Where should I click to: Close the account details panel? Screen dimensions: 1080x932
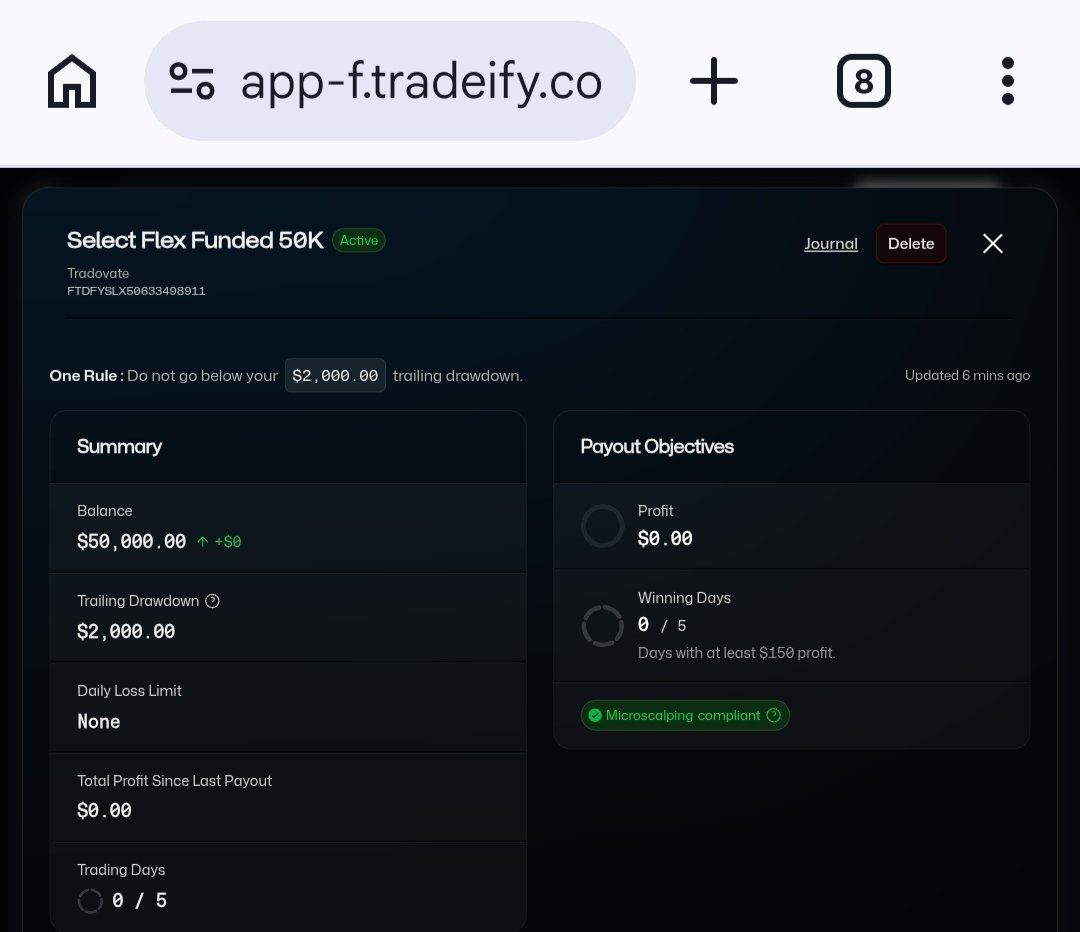(993, 243)
